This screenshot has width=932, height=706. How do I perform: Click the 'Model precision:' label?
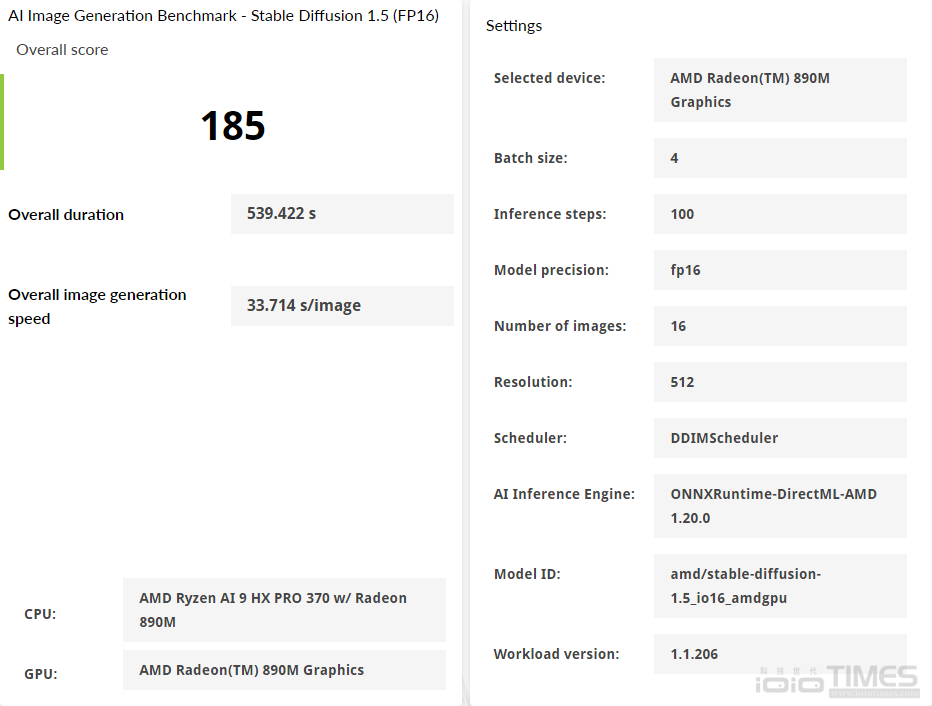[x=551, y=270]
